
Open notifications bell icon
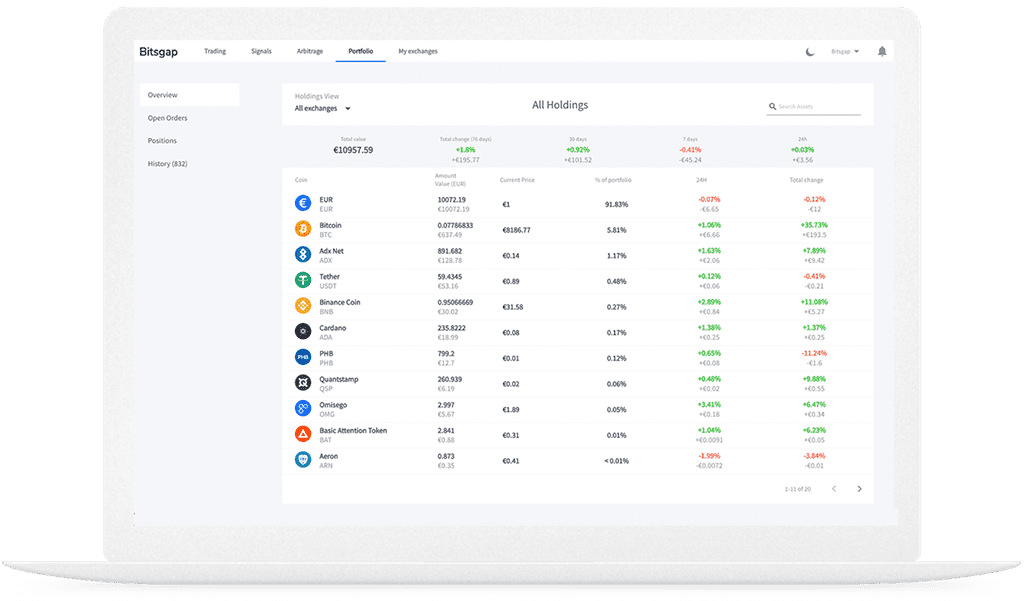882,52
